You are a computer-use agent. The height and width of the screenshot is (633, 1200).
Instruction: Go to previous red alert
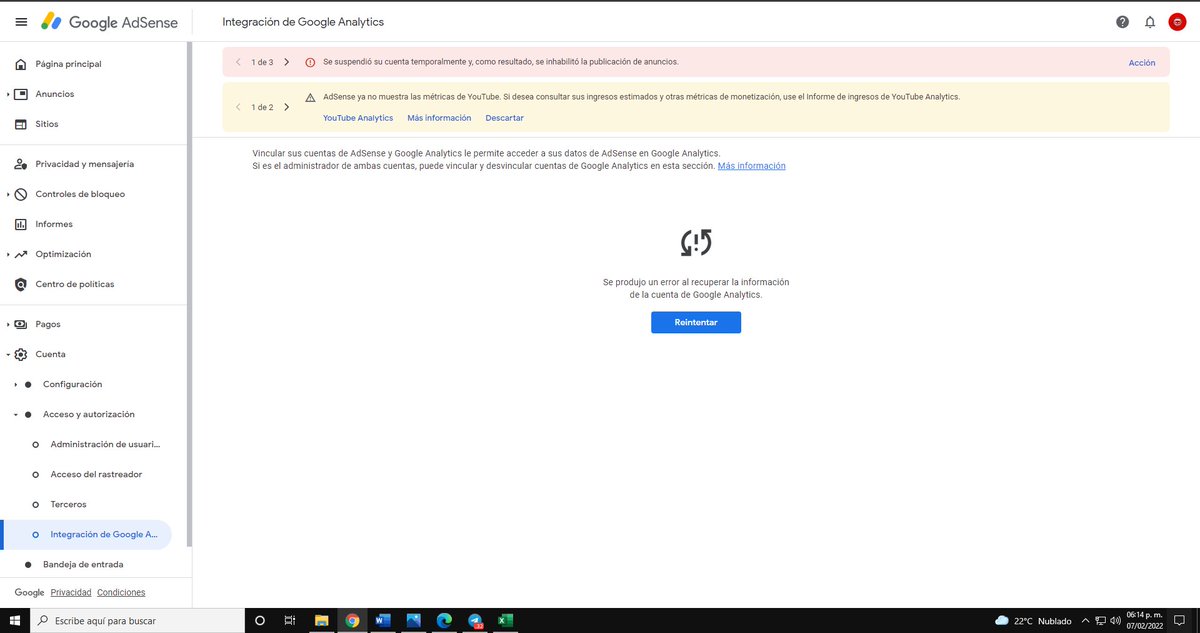point(238,62)
